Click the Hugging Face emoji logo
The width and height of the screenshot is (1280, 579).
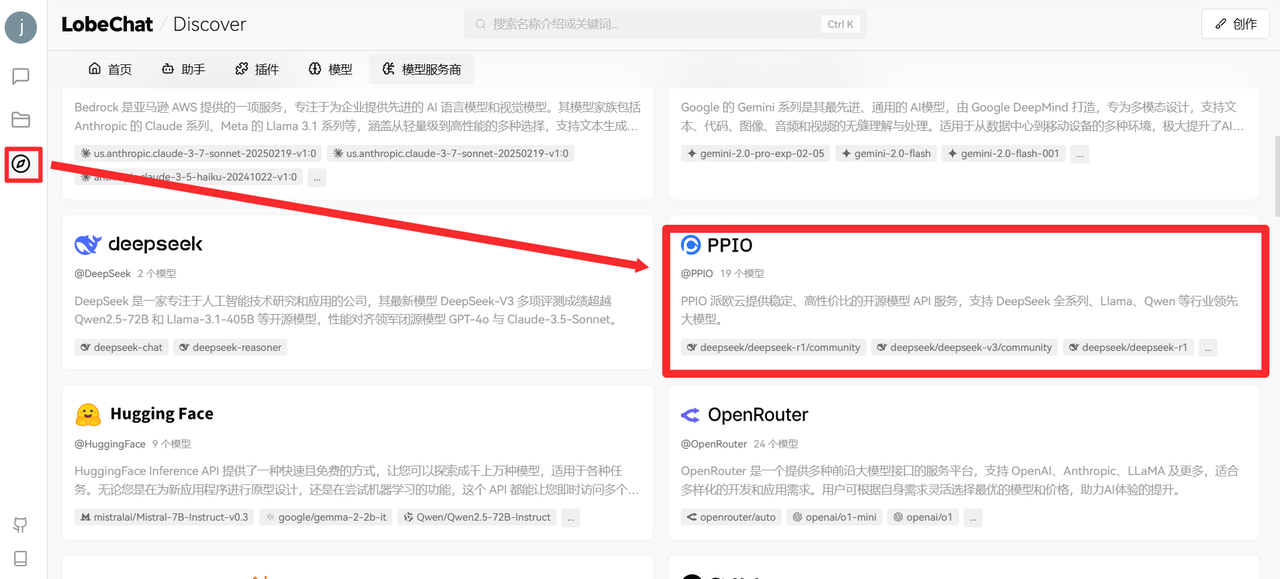[88, 414]
